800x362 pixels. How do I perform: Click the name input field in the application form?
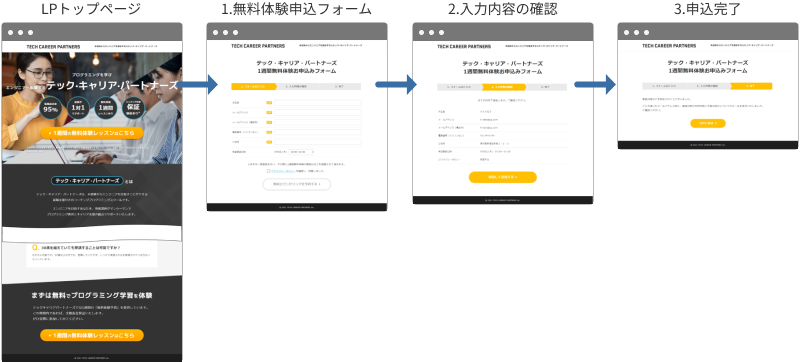(x=318, y=102)
